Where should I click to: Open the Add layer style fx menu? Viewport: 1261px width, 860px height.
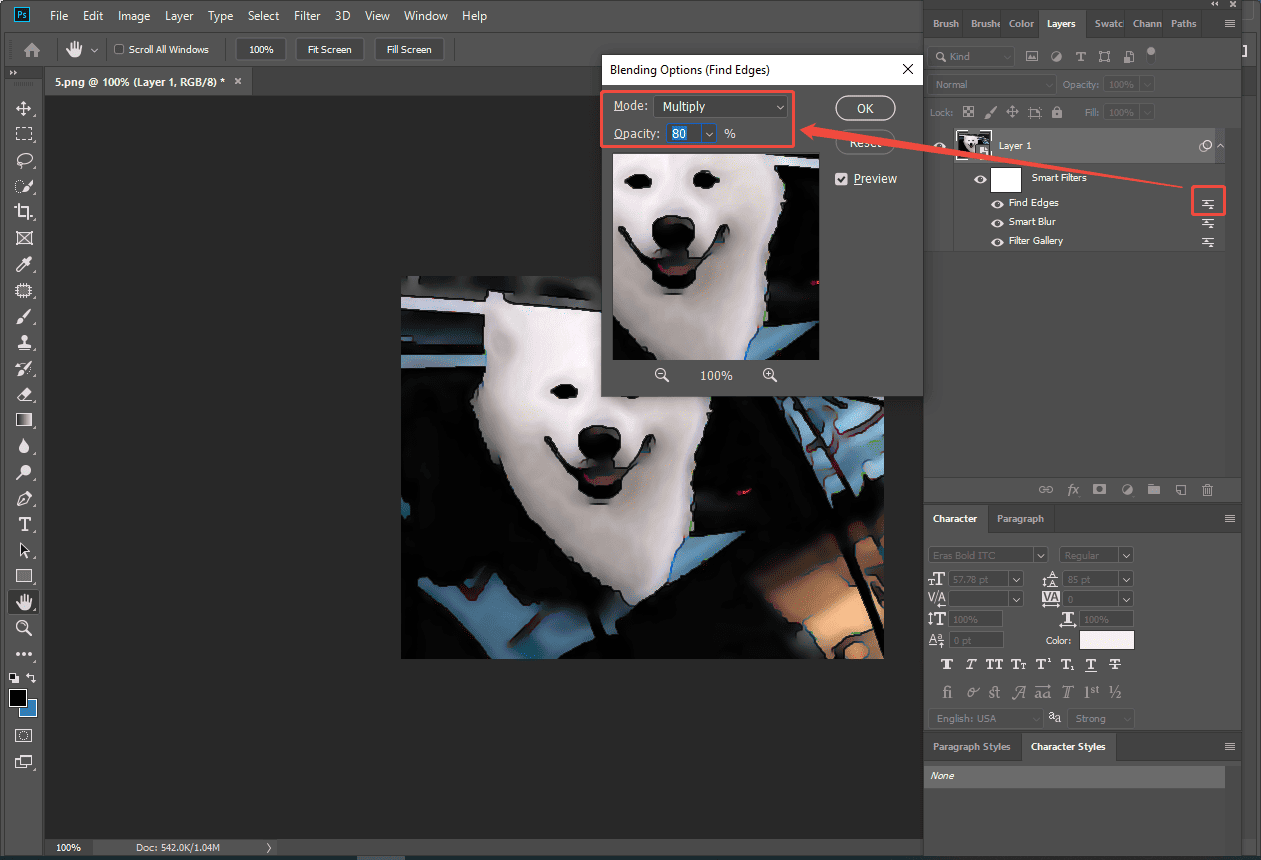pyautogui.click(x=1073, y=489)
